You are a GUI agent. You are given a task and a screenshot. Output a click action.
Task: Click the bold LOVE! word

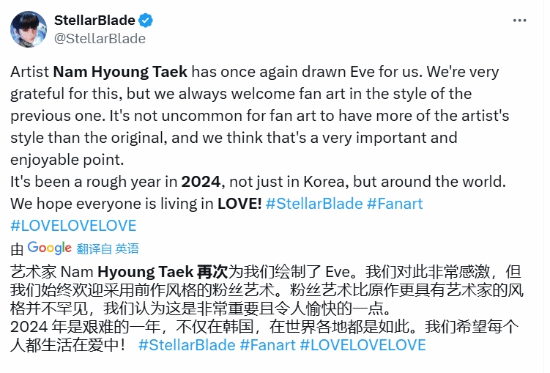[240, 204]
